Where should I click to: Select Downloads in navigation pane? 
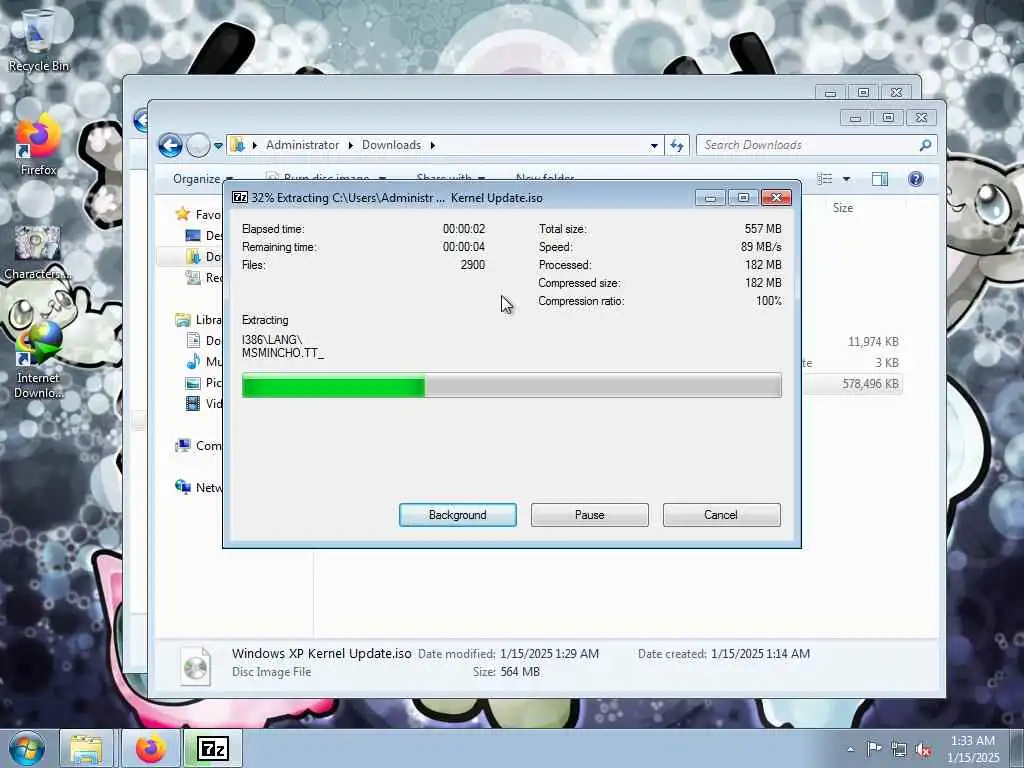[x=204, y=257]
